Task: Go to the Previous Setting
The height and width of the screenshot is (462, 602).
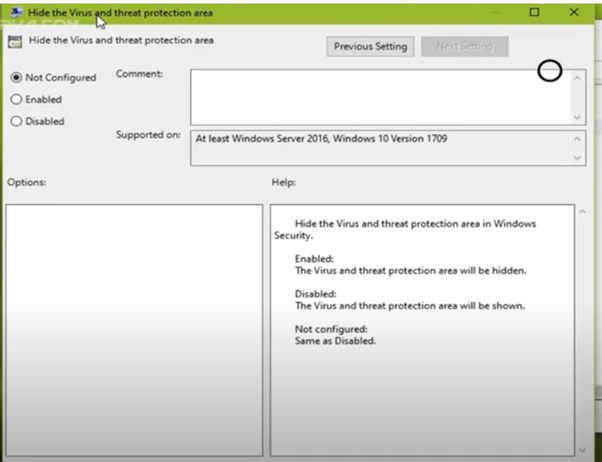Action: tap(370, 47)
